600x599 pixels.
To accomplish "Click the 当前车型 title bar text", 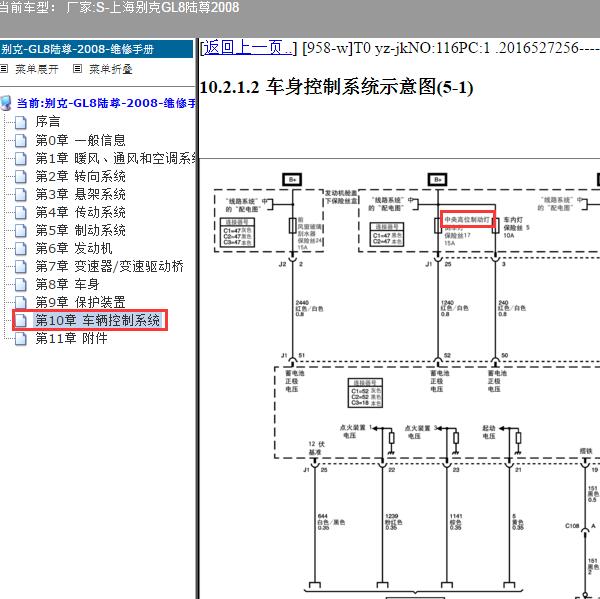I will click(x=119, y=7).
